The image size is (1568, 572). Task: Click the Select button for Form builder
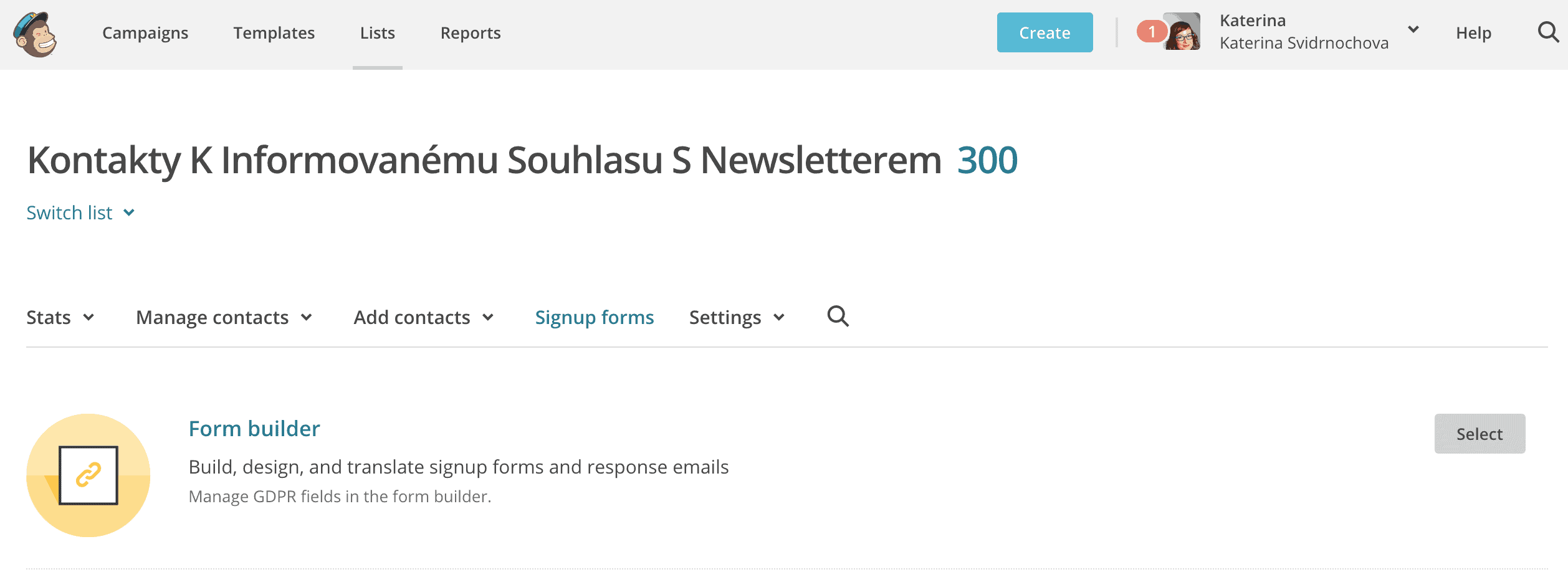[1480, 434]
